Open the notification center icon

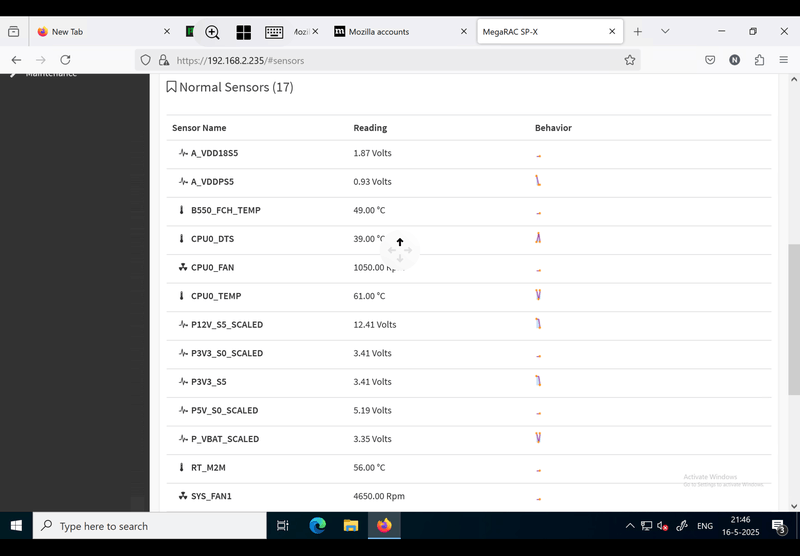coord(779,526)
